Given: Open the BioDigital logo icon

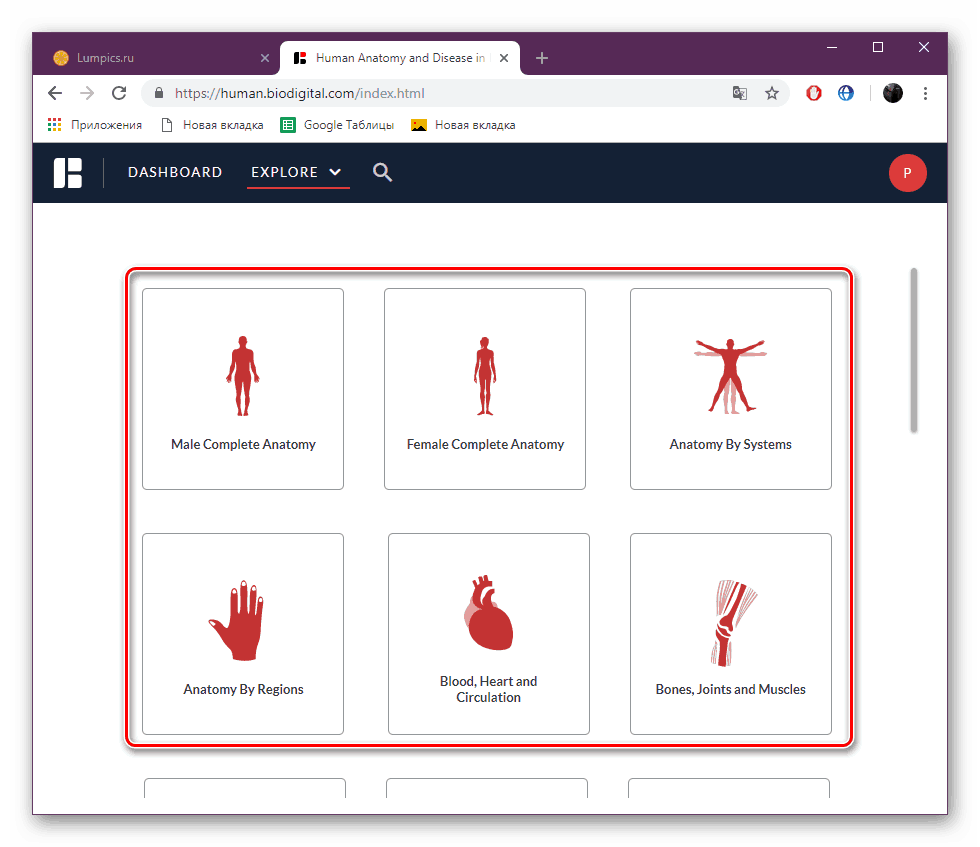Looking at the screenshot, I should pos(68,172).
